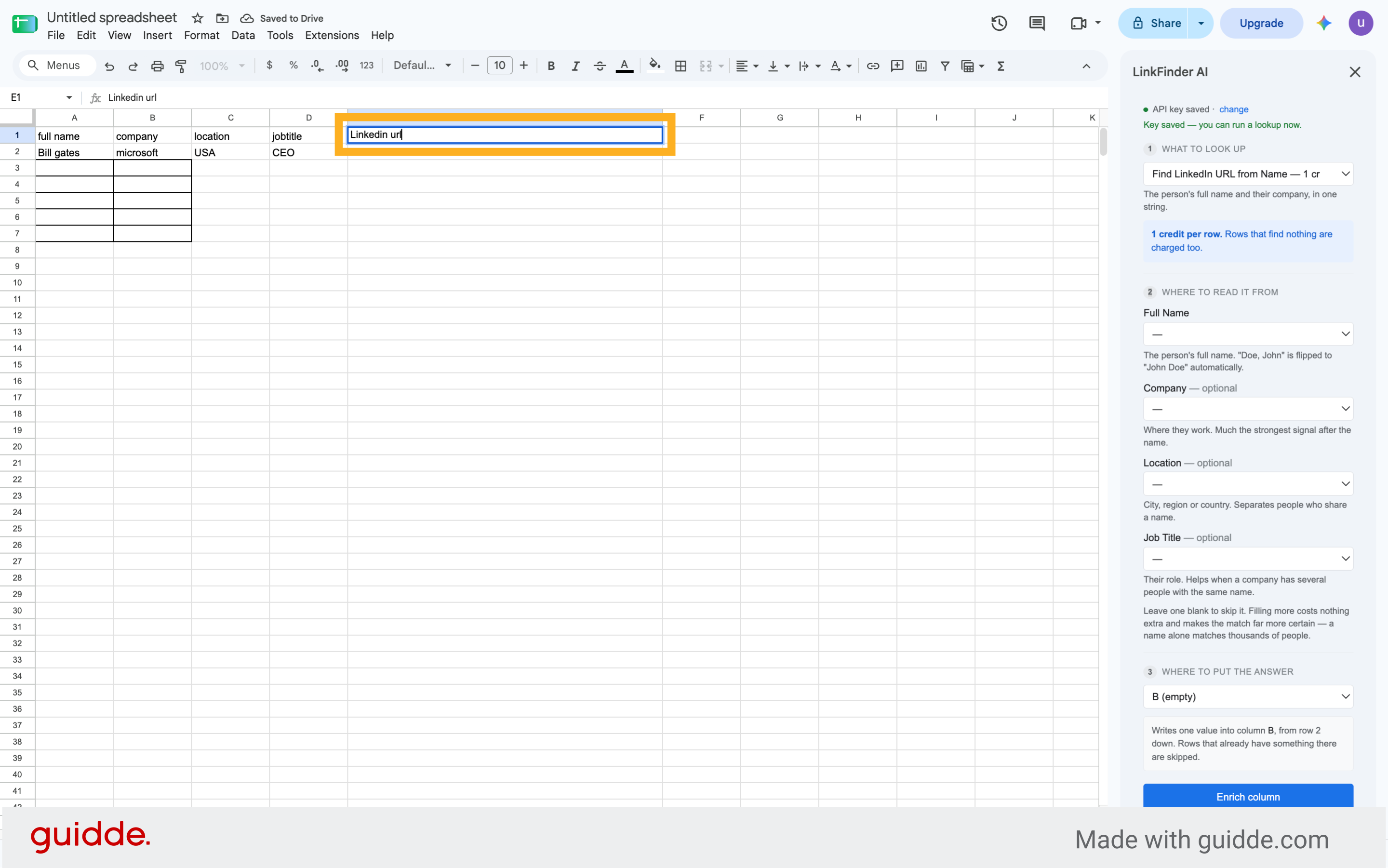Viewport: 1388px width, 868px height.
Task: Format as currency with dollar icon
Action: [269, 66]
